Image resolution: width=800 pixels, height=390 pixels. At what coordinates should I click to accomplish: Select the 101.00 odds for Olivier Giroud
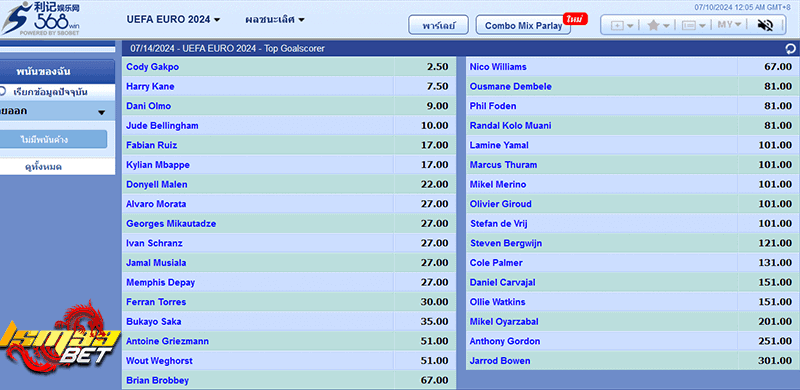[x=776, y=204]
